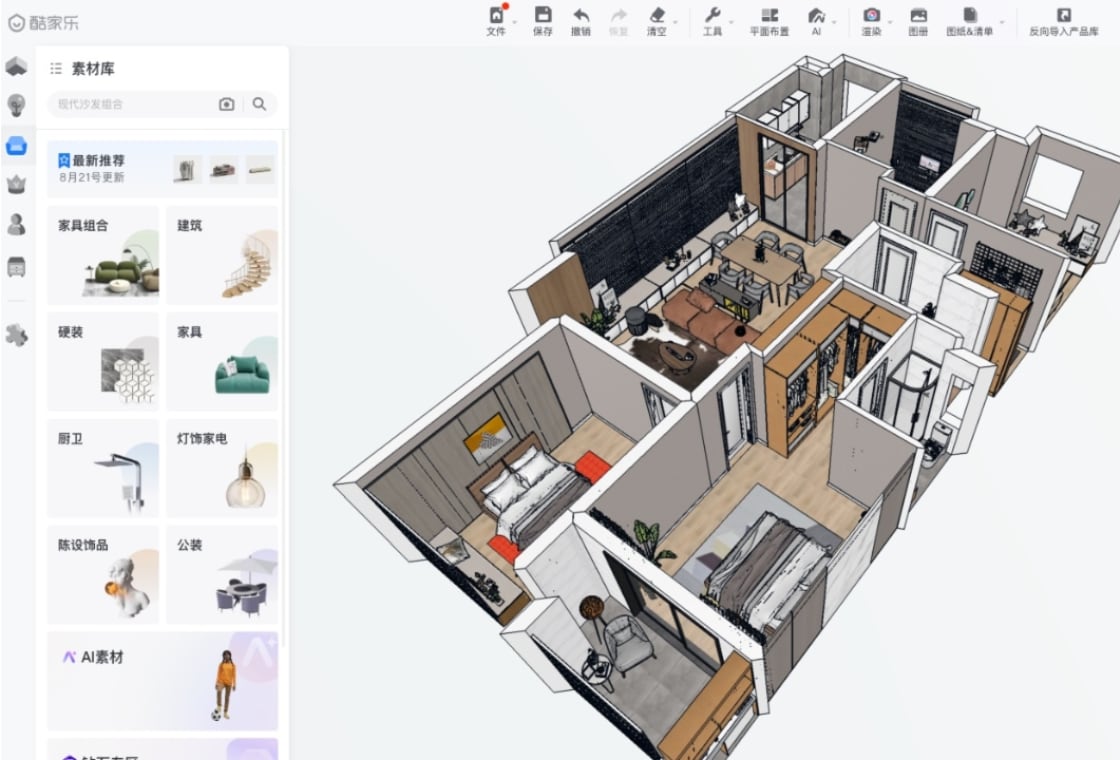This screenshot has height=760, width=1120.
Task: Click the 3D cube icon in left sidebar
Action: pos(16,66)
